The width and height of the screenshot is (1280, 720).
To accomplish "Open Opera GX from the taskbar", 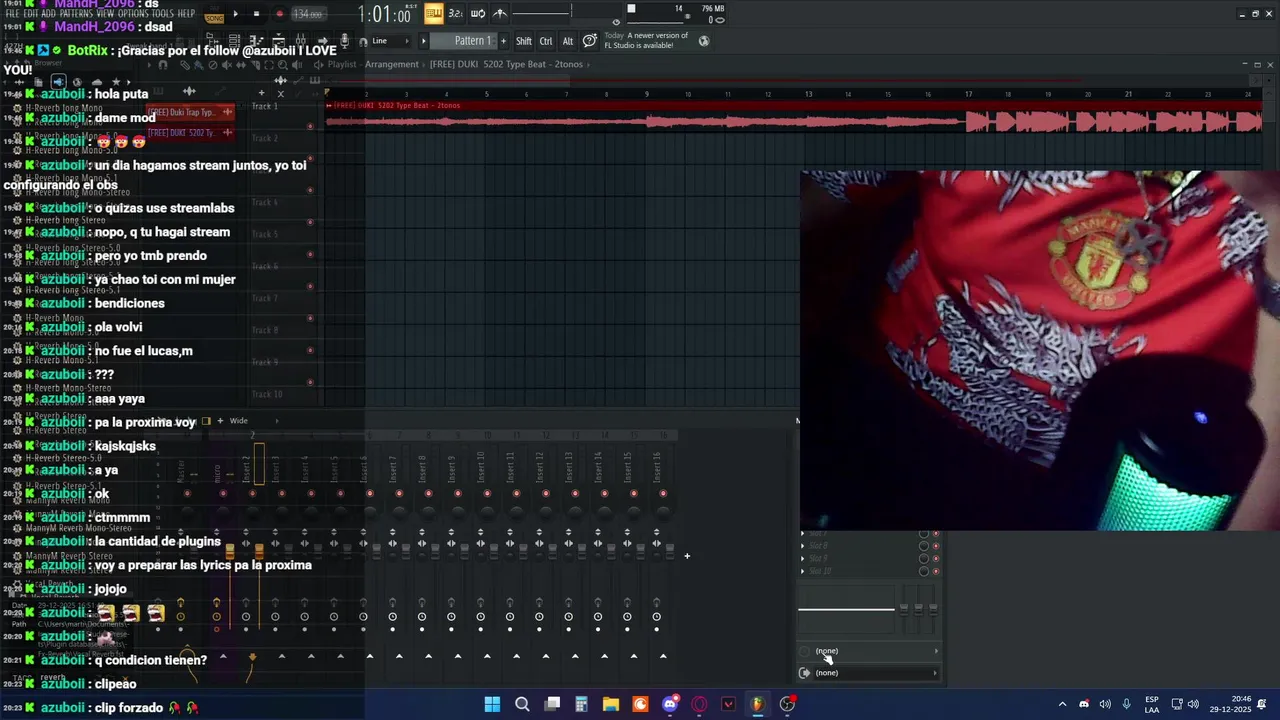I will [699, 704].
